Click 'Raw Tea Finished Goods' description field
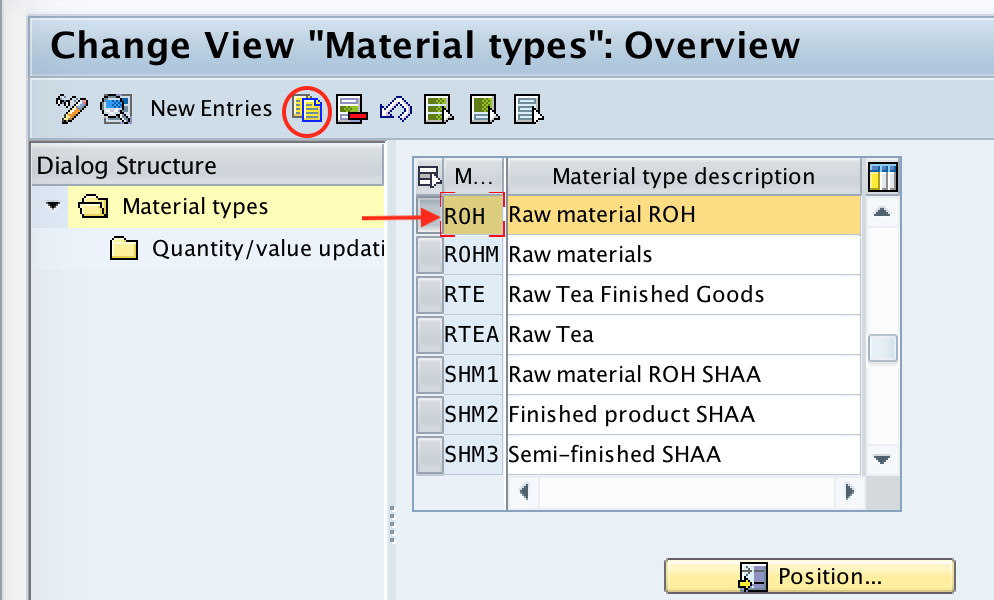Image resolution: width=994 pixels, height=600 pixels. coord(684,295)
